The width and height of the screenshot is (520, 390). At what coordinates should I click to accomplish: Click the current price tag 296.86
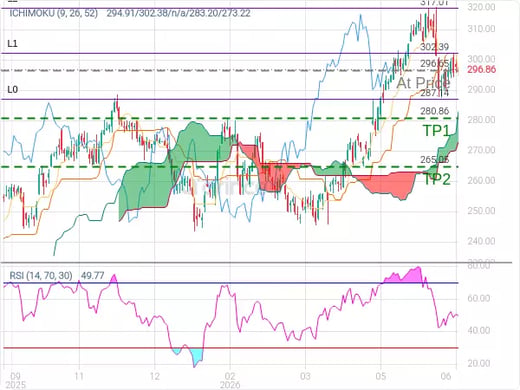click(481, 69)
